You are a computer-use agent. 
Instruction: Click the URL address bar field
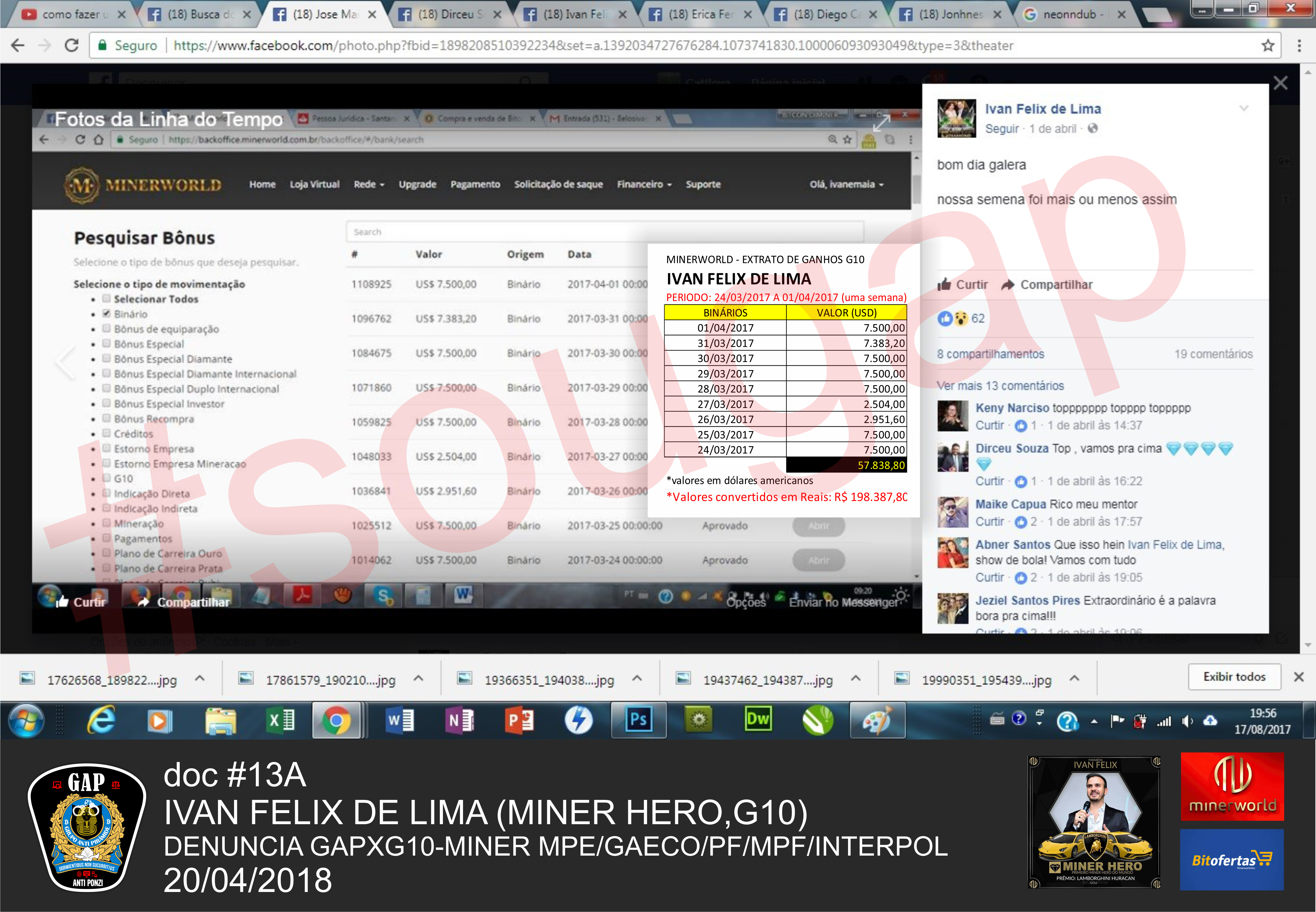pos(572,46)
